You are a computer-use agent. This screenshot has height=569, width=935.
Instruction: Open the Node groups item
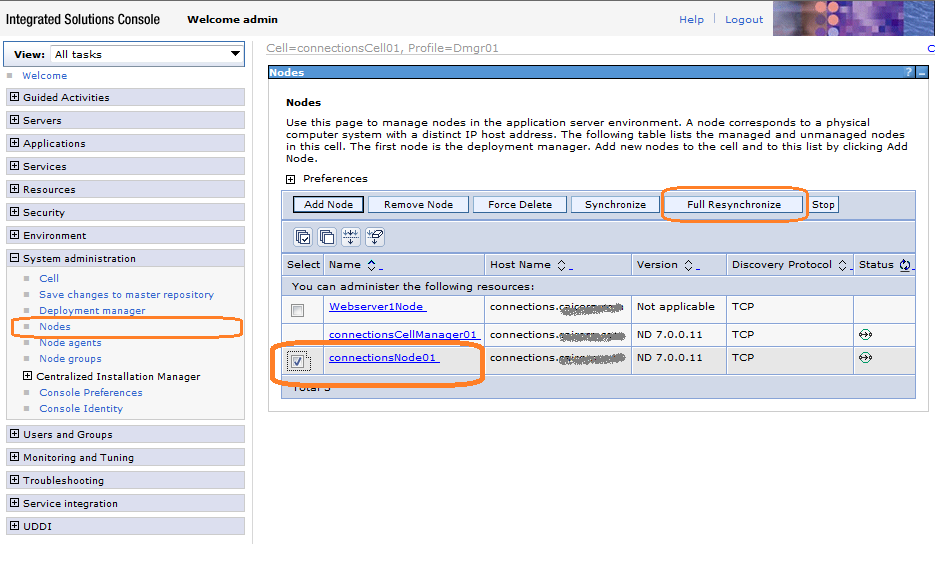tap(70, 358)
